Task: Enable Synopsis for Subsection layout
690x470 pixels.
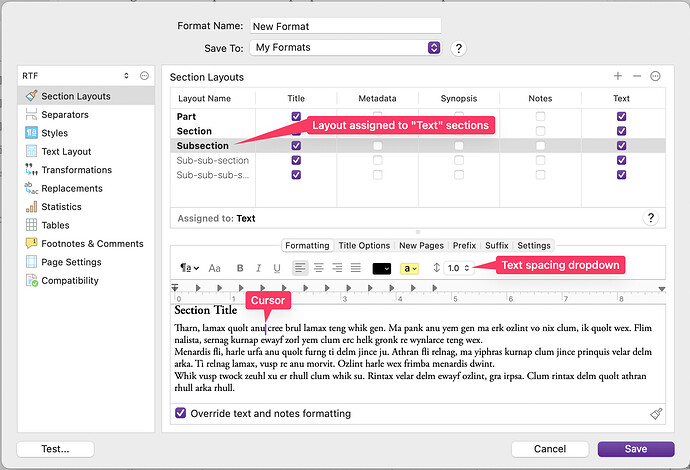Action: click(x=459, y=146)
